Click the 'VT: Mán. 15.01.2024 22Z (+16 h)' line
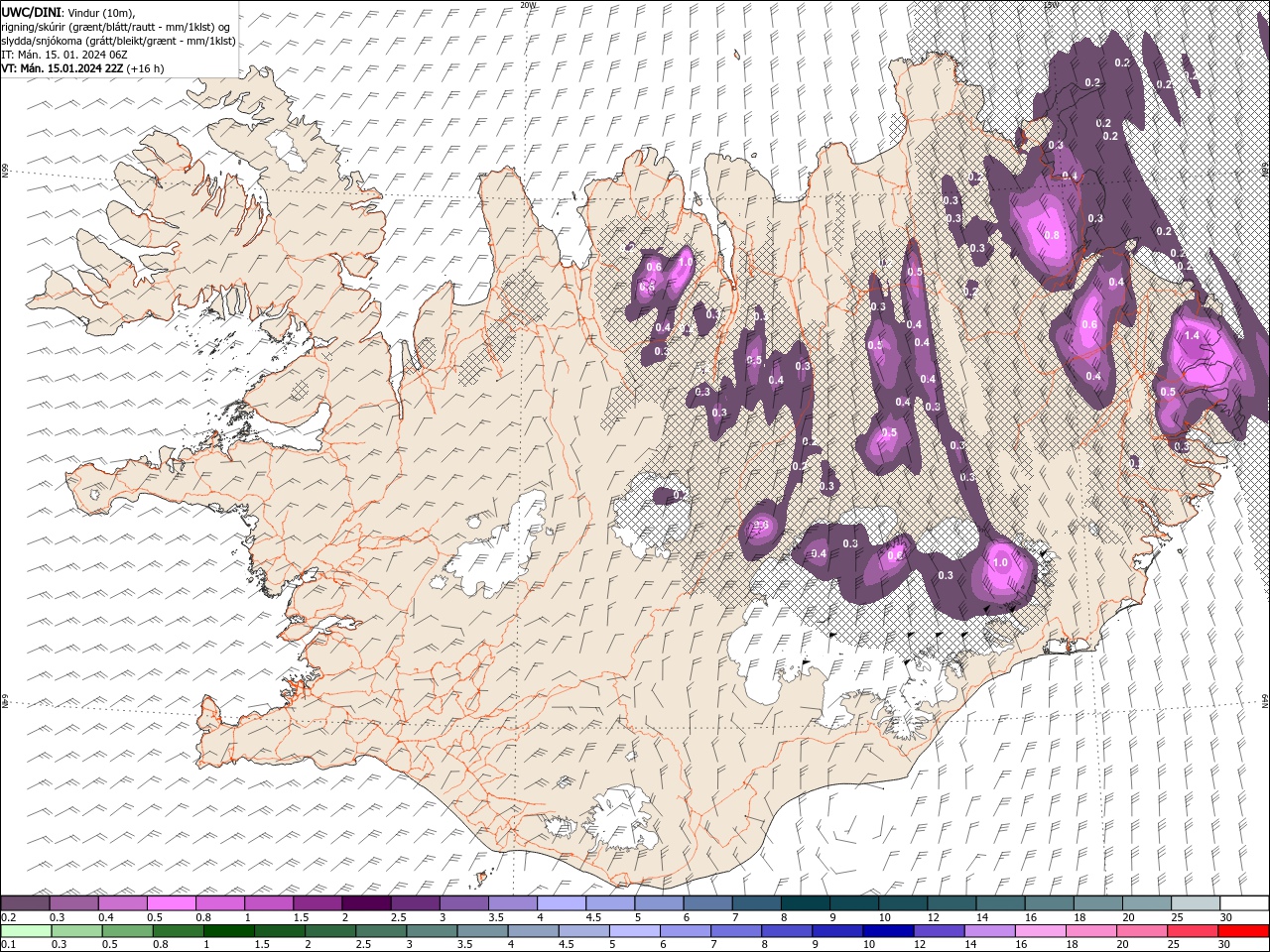 [83, 68]
